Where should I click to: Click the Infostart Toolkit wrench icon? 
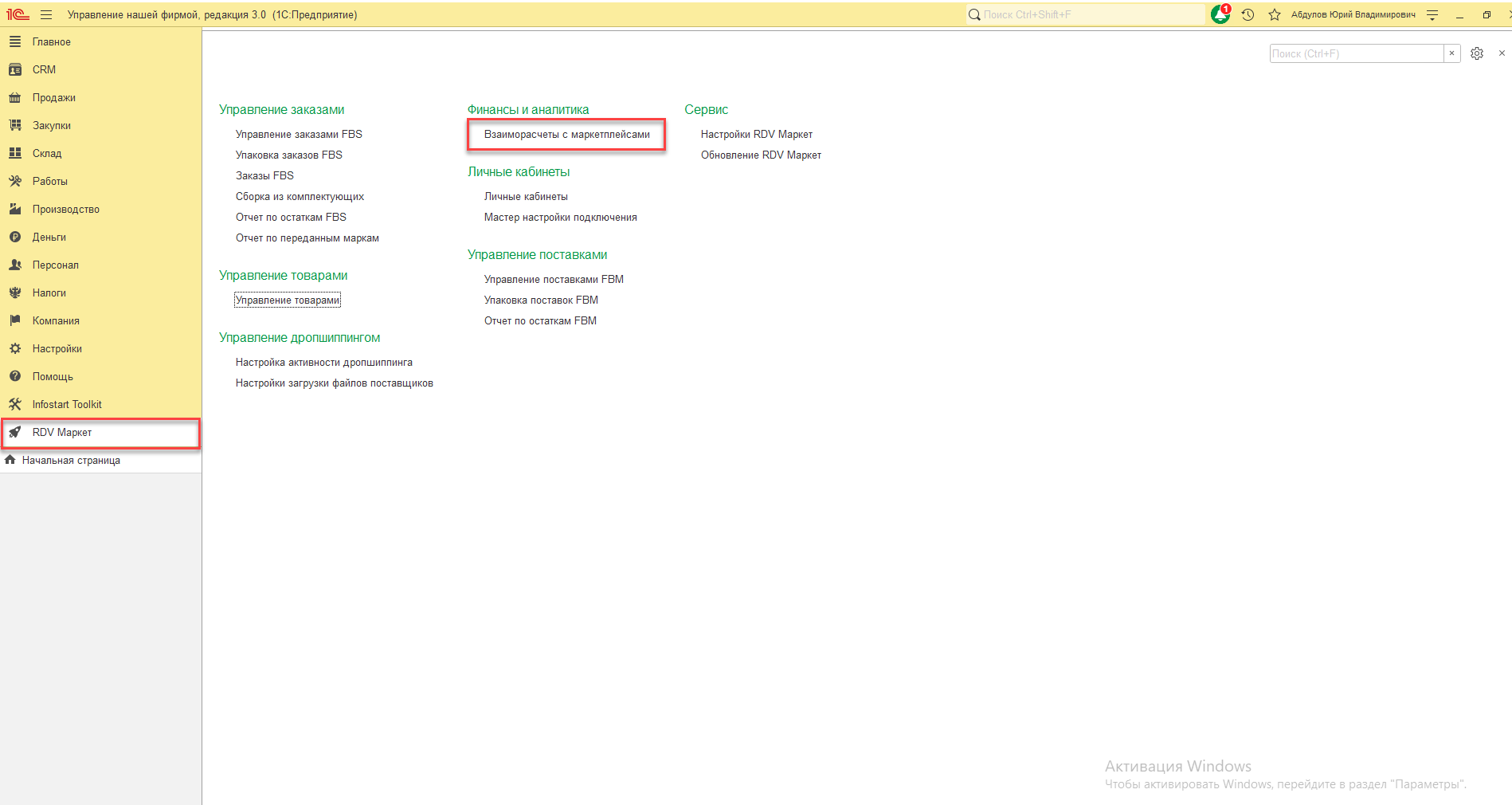click(x=15, y=404)
